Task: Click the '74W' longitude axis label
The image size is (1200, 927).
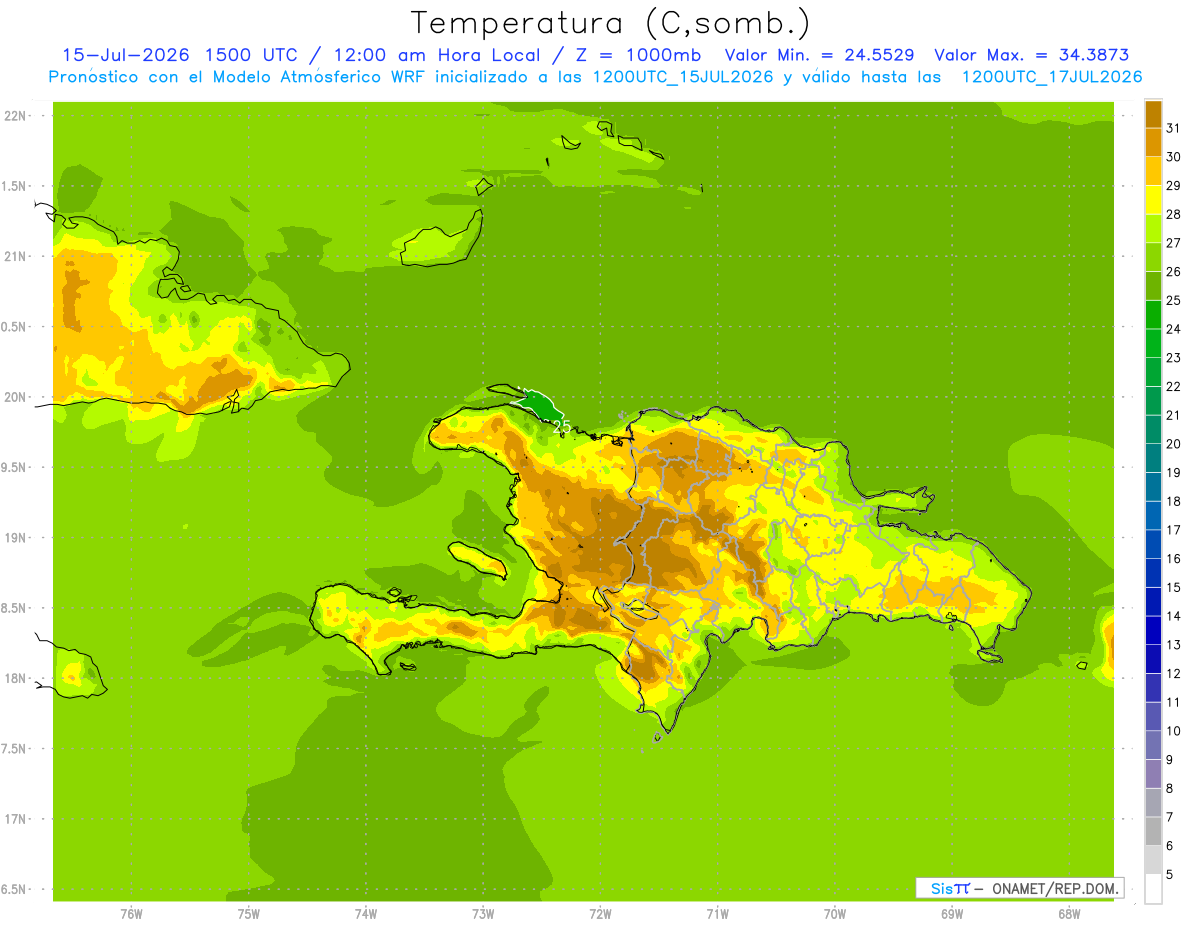Action: click(366, 913)
